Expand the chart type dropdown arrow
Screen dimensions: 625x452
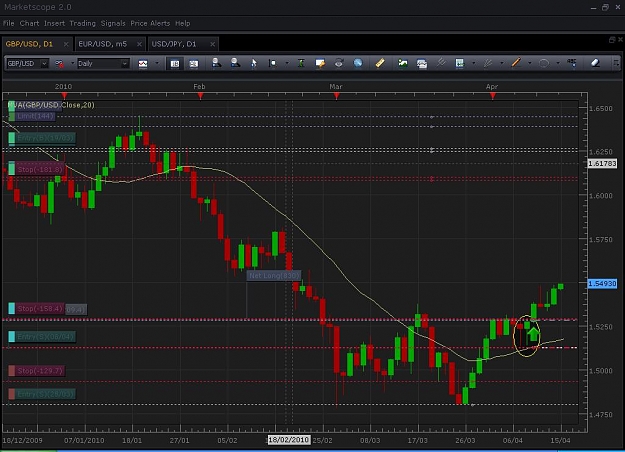click(157, 63)
